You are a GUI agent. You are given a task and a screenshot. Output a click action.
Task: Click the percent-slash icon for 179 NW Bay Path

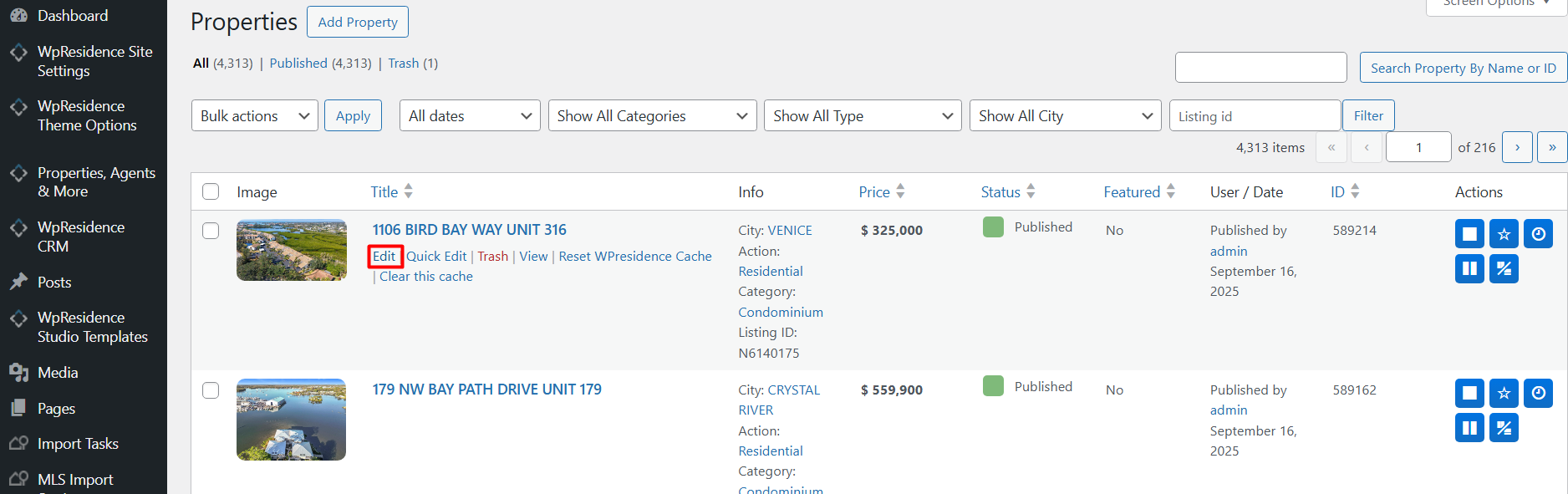(1504, 428)
